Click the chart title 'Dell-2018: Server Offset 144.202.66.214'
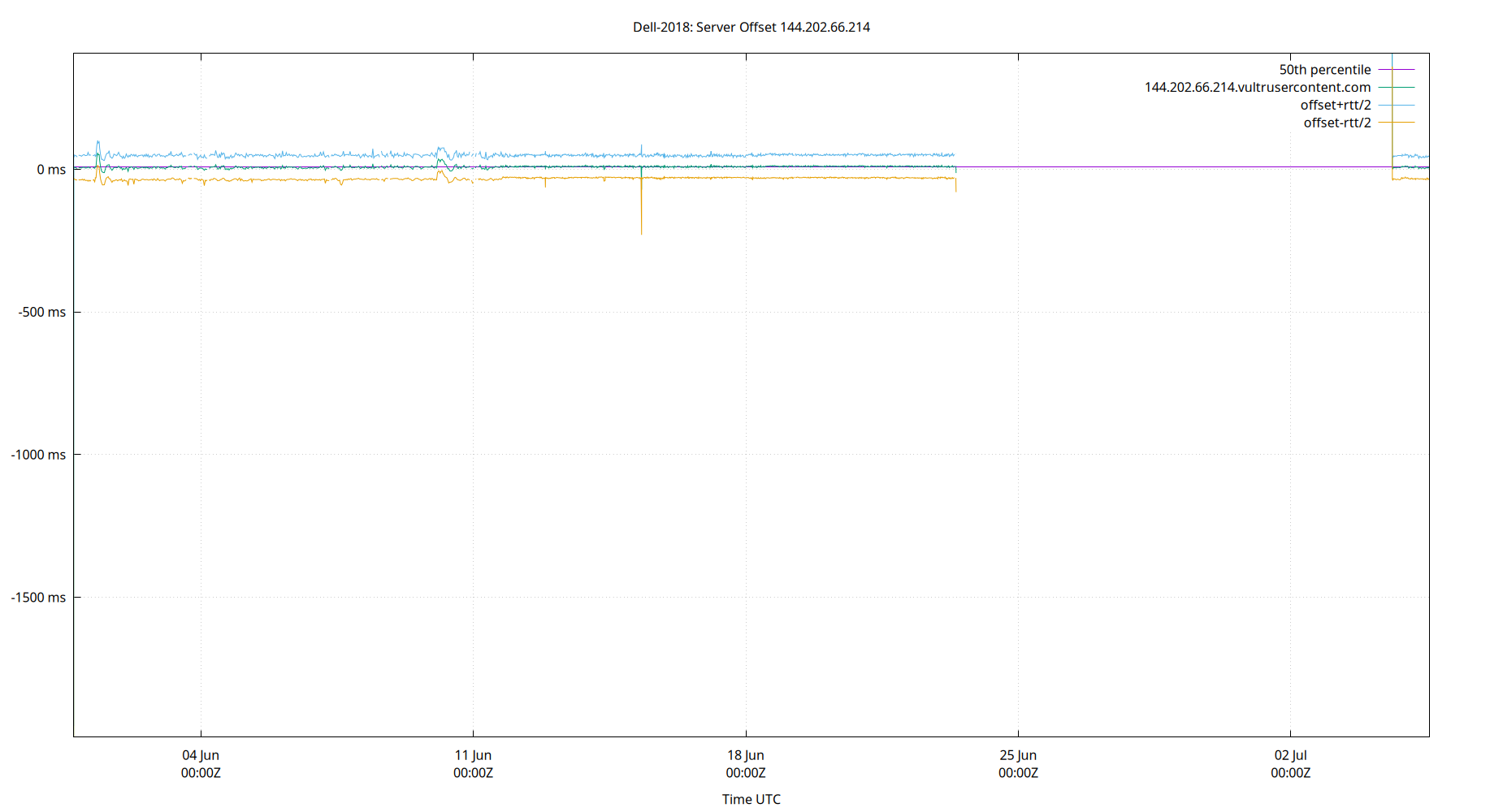The width and height of the screenshot is (1503, 812). 751,27
